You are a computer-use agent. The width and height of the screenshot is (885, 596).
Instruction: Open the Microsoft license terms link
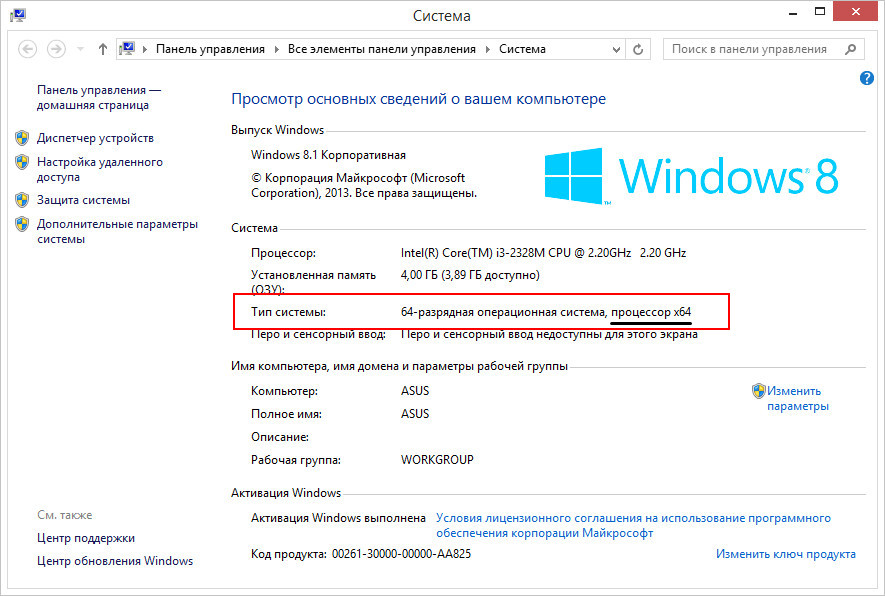633,525
